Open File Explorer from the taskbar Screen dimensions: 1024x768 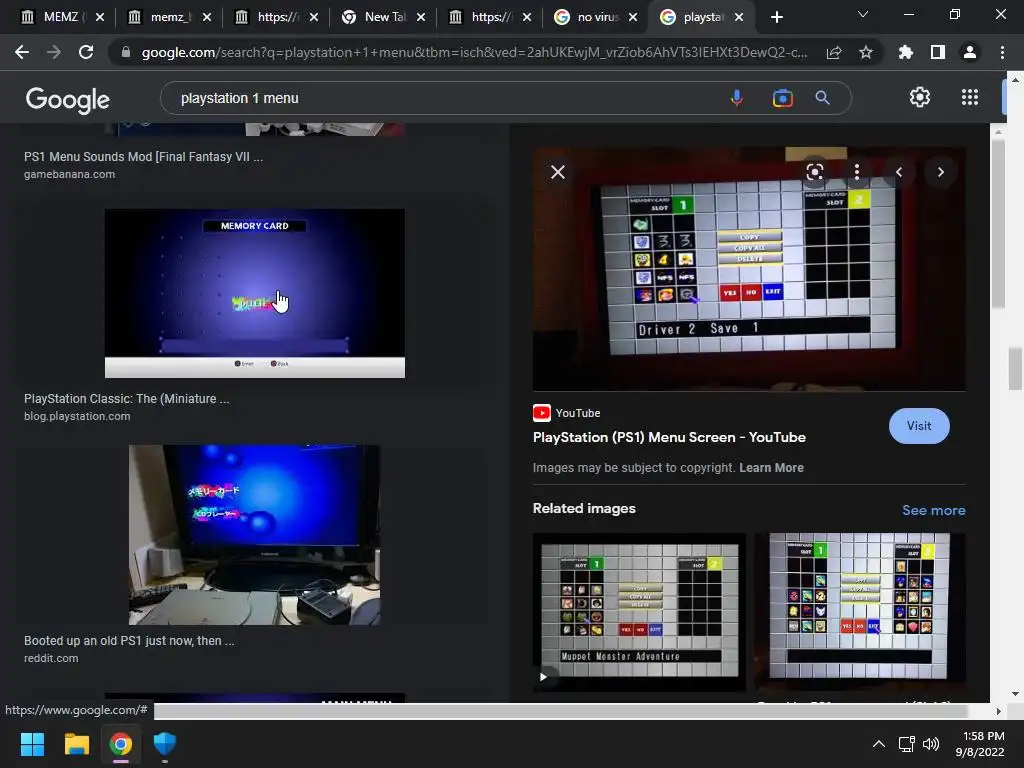[76, 744]
